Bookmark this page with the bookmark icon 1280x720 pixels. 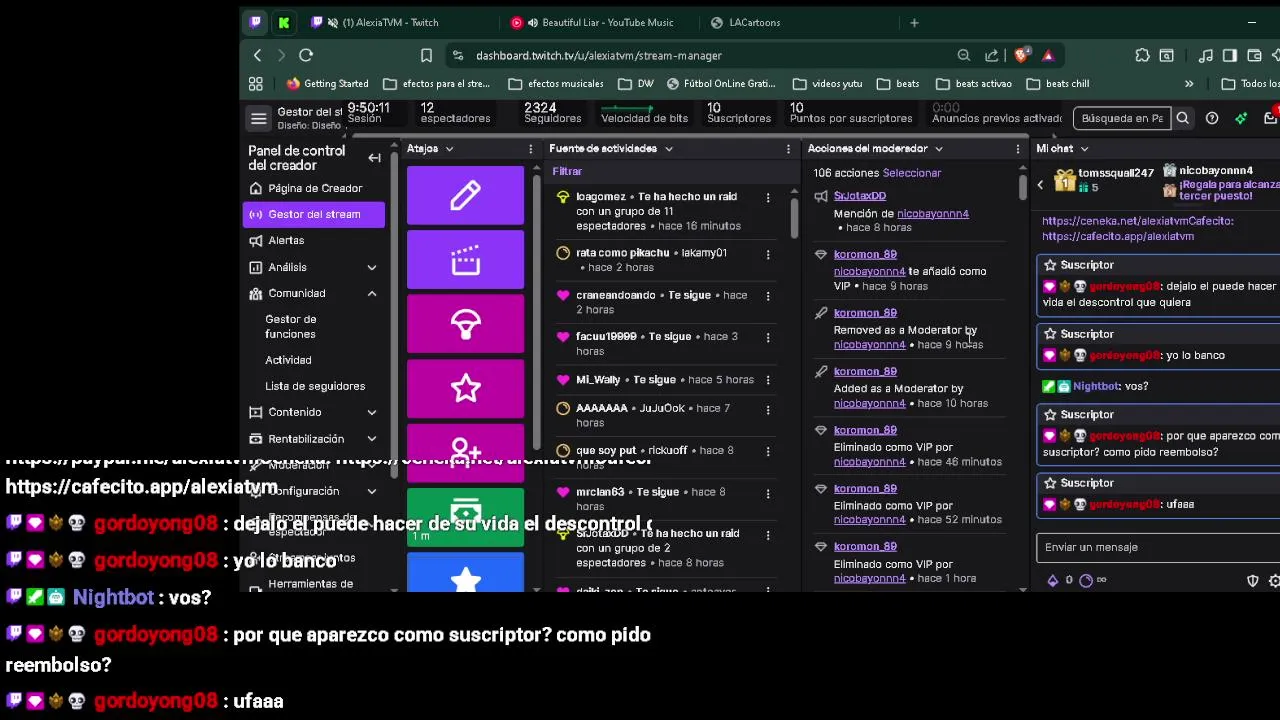click(426, 55)
